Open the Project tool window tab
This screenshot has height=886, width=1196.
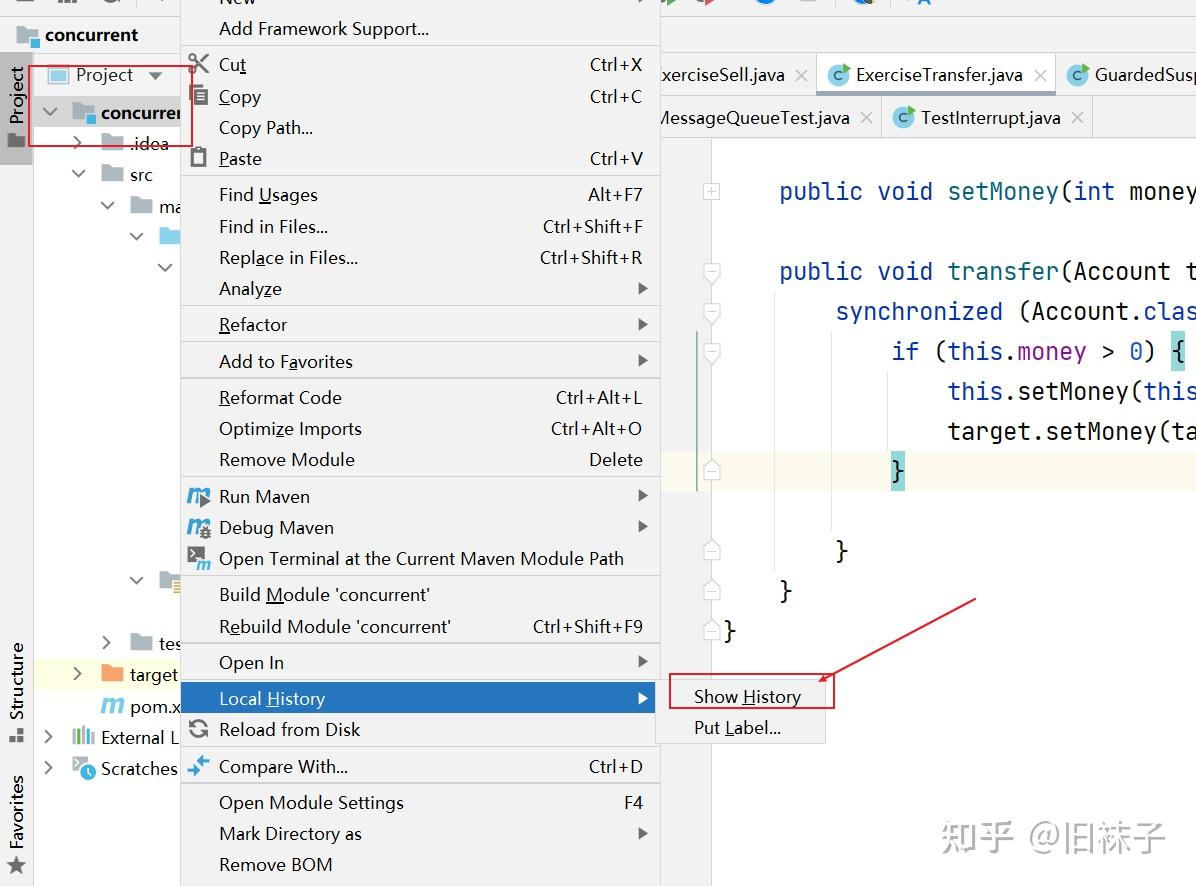point(16,107)
